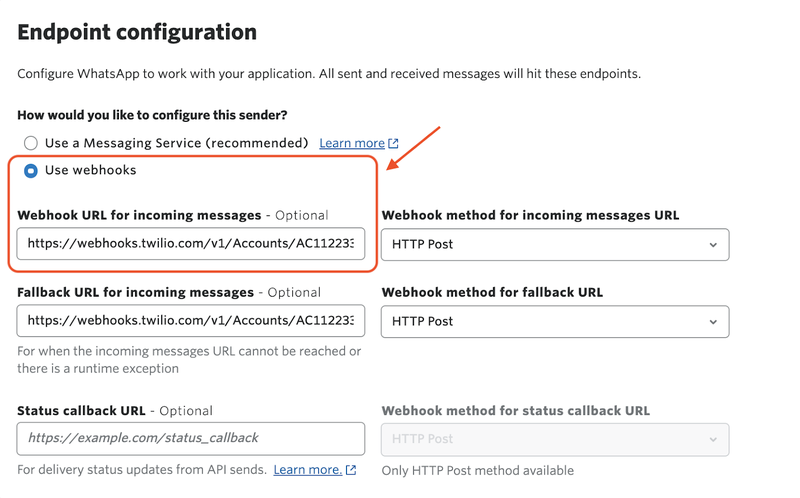Click the Use webhooks label text
Viewport: 800px width, 498px height.
click(x=90, y=170)
